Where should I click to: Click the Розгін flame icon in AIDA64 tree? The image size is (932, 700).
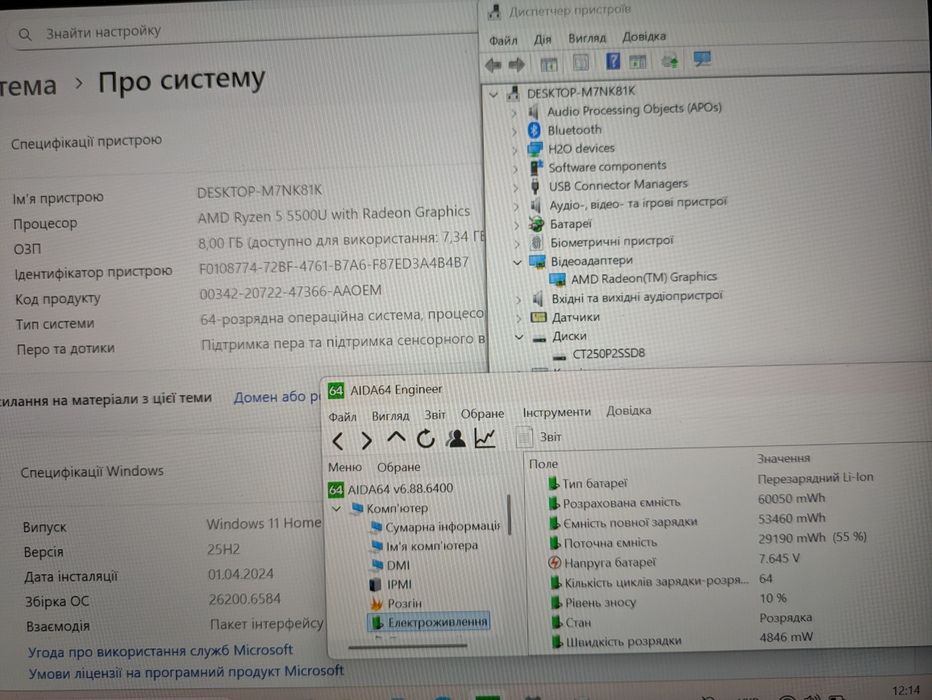click(376, 604)
